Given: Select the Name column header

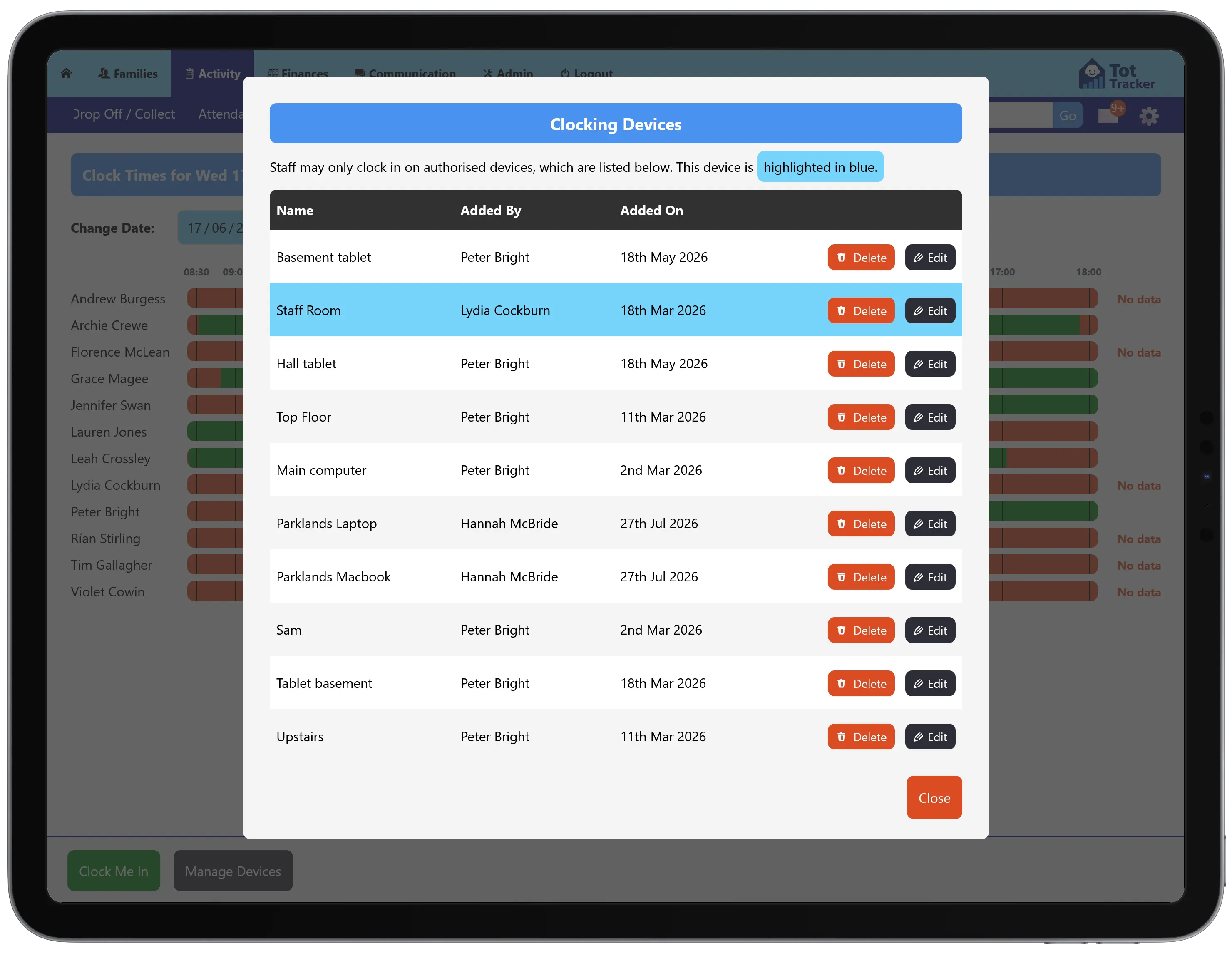Looking at the screenshot, I should coord(294,210).
